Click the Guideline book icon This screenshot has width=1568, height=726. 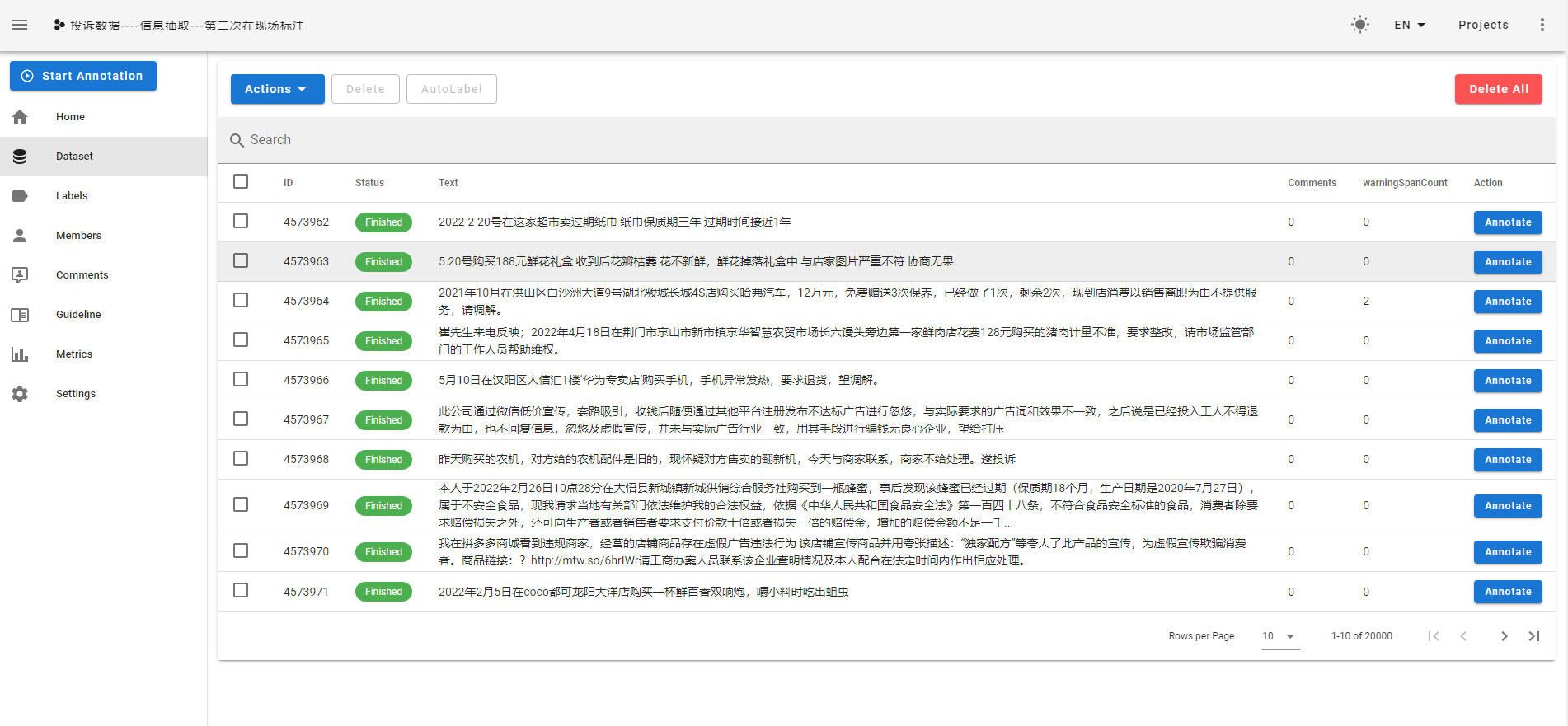click(x=20, y=315)
